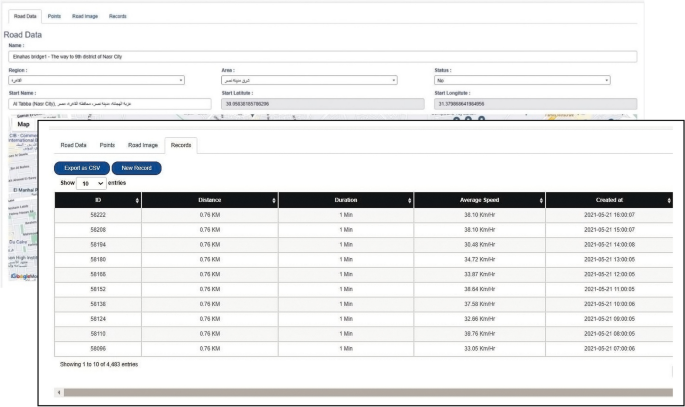Click Created at column sort icon
The height and width of the screenshot is (407, 685).
tap(668, 200)
